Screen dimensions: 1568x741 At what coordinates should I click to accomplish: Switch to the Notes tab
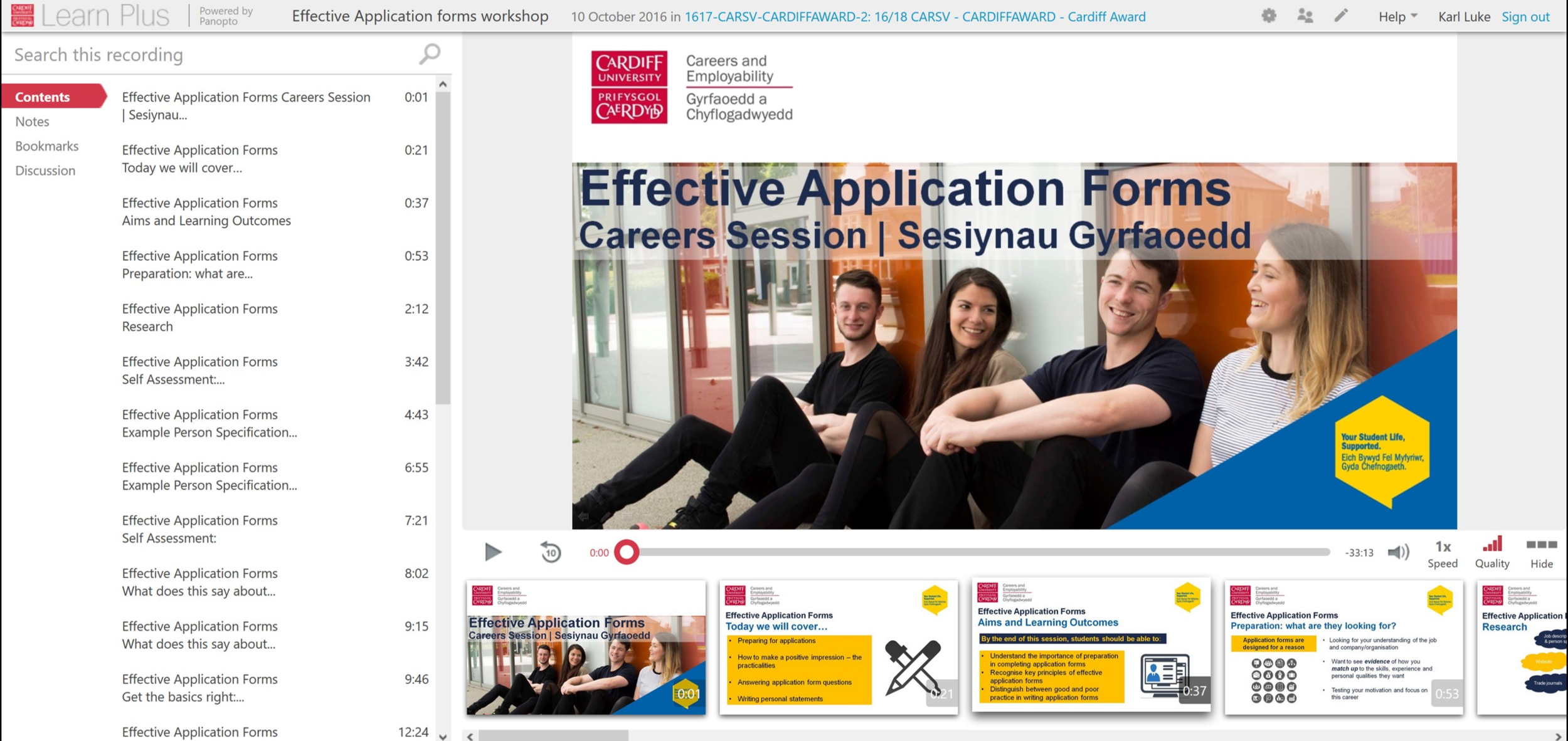(x=32, y=122)
